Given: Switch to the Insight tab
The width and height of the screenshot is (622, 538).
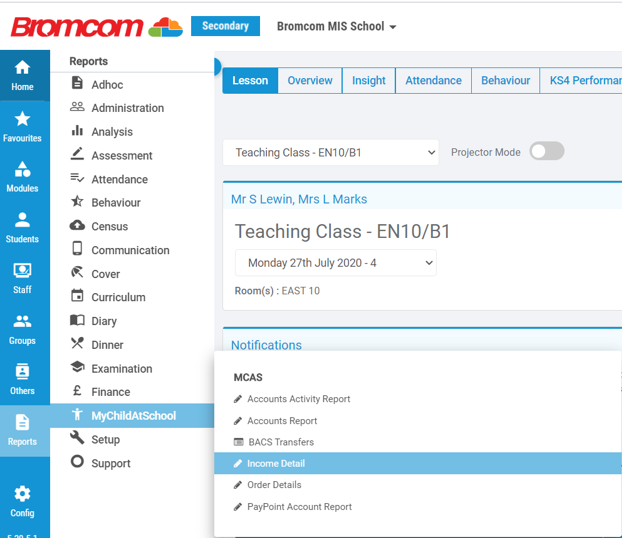Looking at the screenshot, I should pyautogui.click(x=369, y=81).
